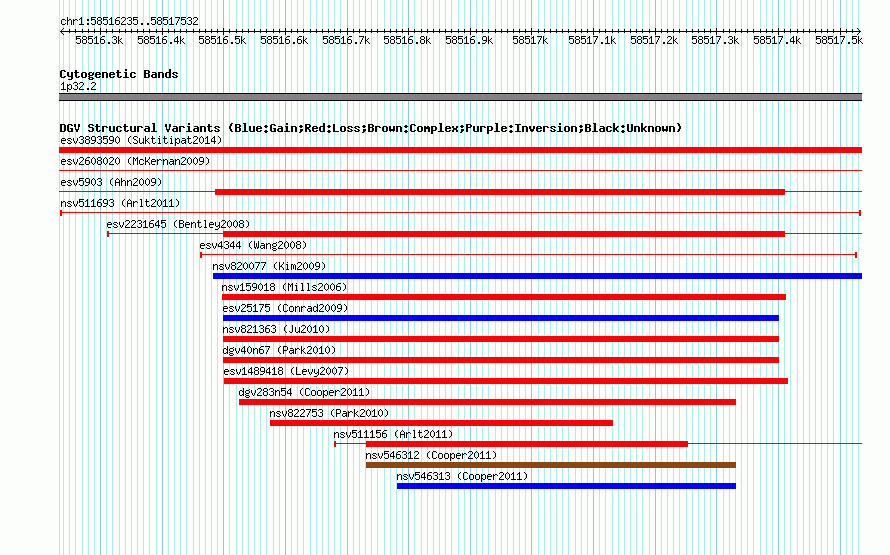Select the dgv40n67 red loss bar
The height and width of the screenshot is (555, 890).
point(501,360)
